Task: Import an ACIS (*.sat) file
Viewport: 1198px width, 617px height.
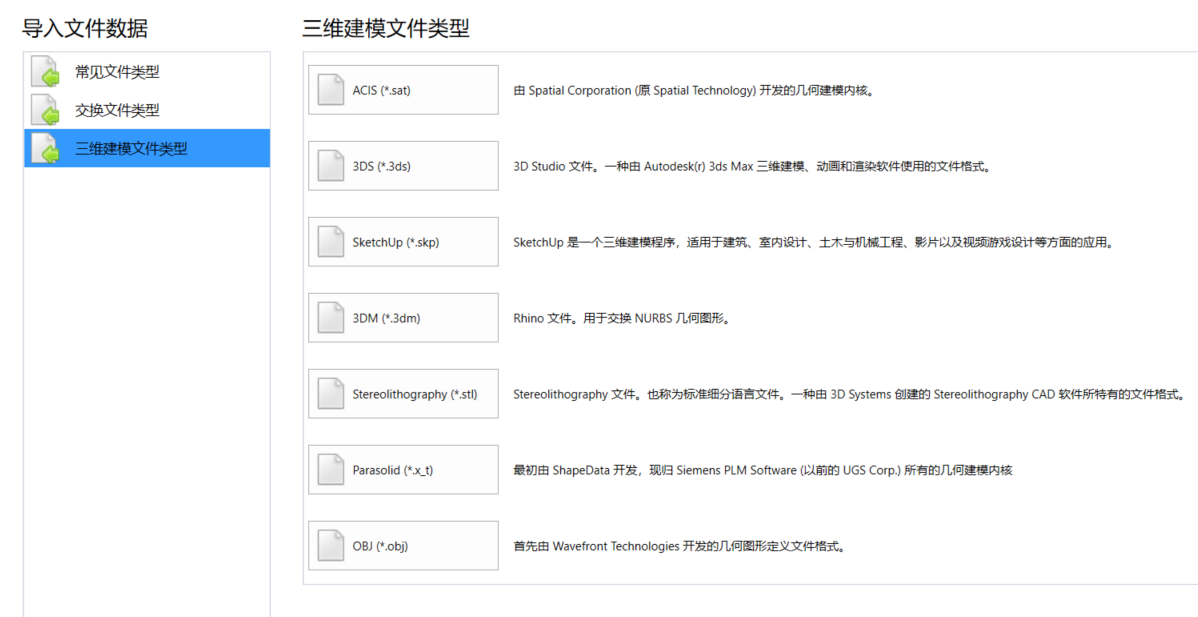Action: (403, 90)
